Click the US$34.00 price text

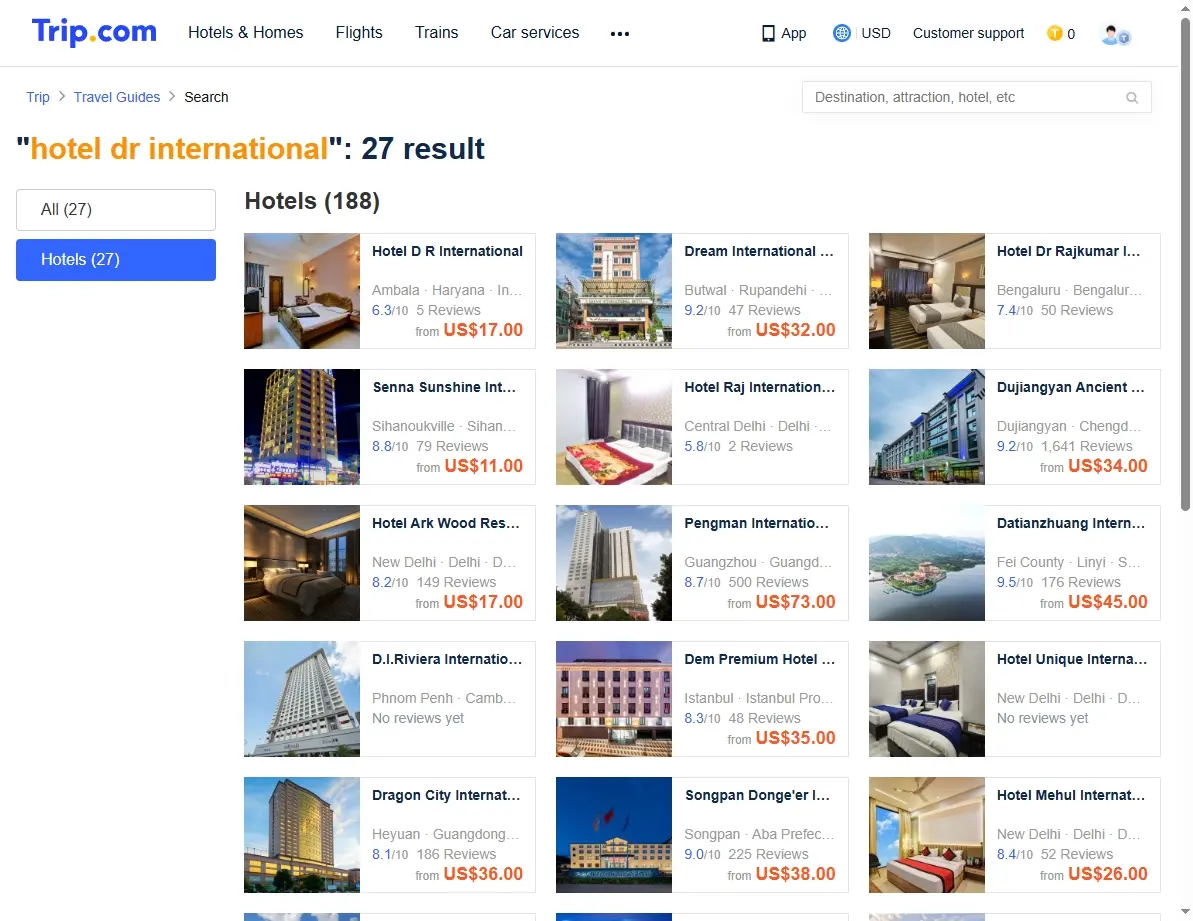tap(1108, 467)
